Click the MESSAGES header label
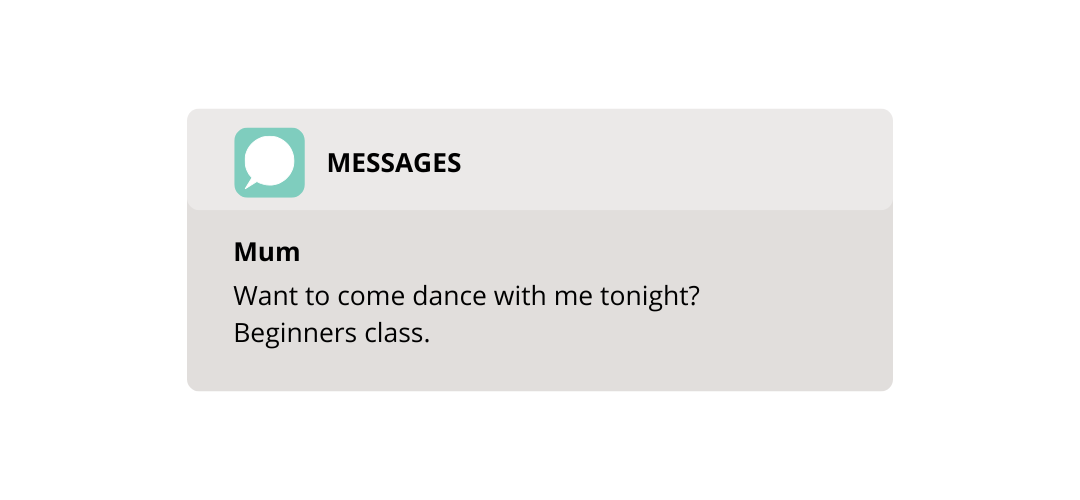Viewport: 1080px width, 500px height. tap(394, 163)
